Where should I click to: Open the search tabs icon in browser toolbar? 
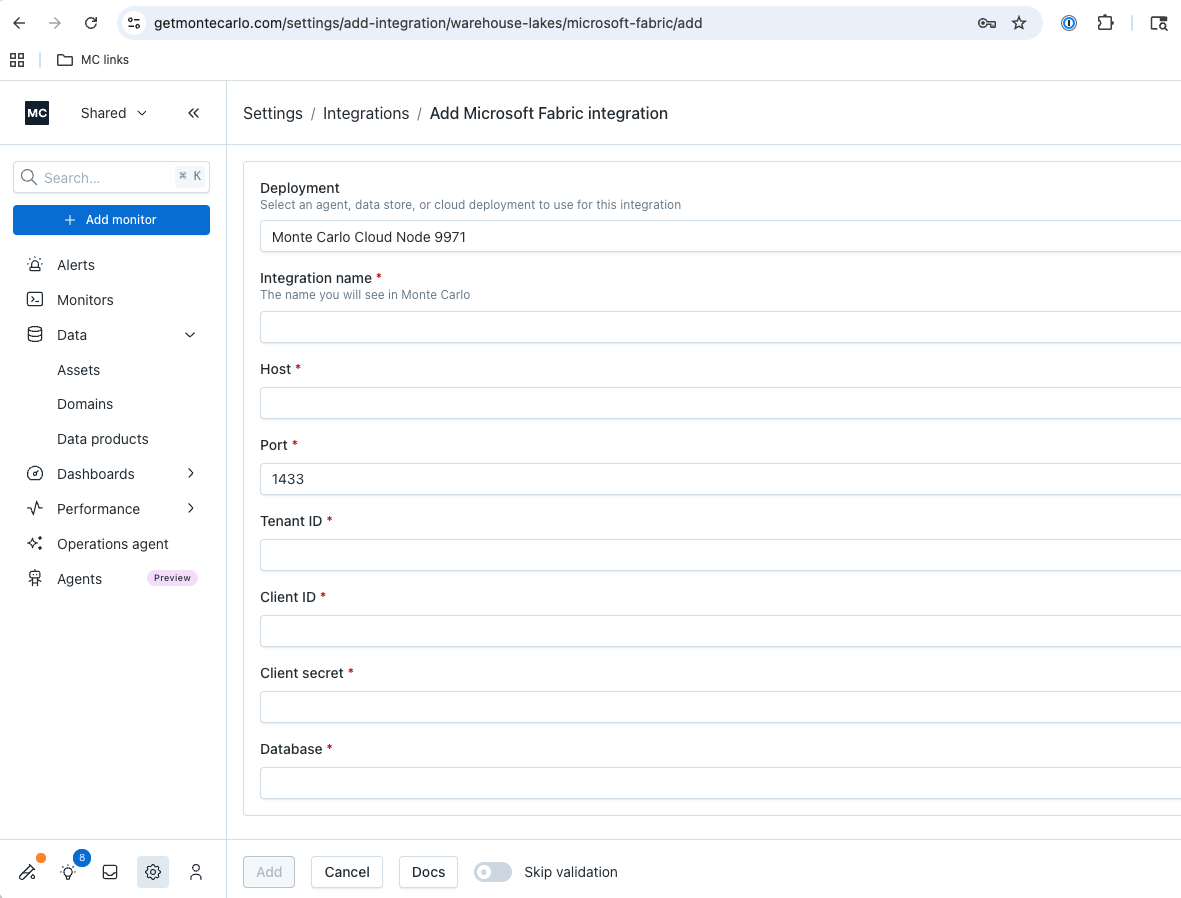[x=1159, y=23]
